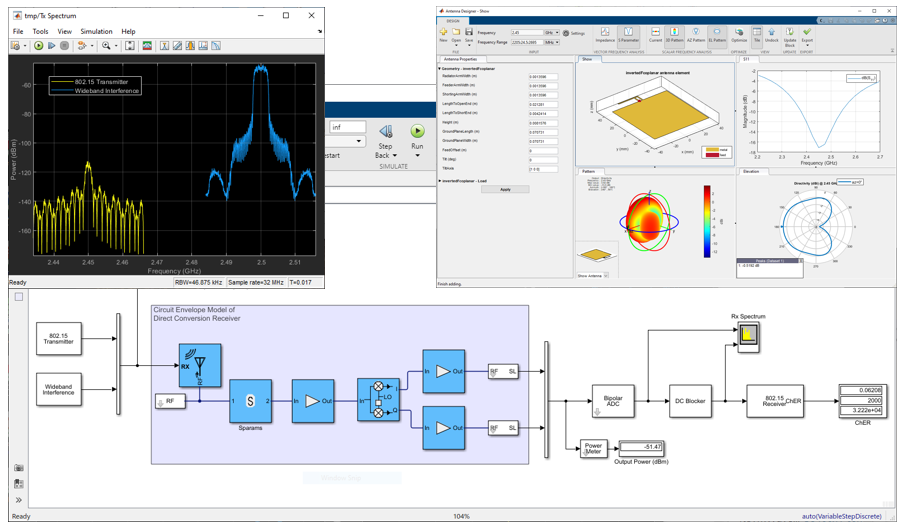
Task: Click the Current distribution icon
Action: pyautogui.click(x=655, y=35)
